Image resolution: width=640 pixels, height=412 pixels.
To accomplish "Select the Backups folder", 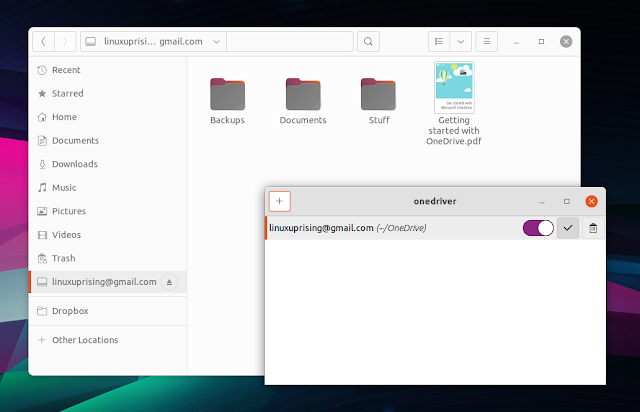I will pyautogui.click(x=227, y=100).
